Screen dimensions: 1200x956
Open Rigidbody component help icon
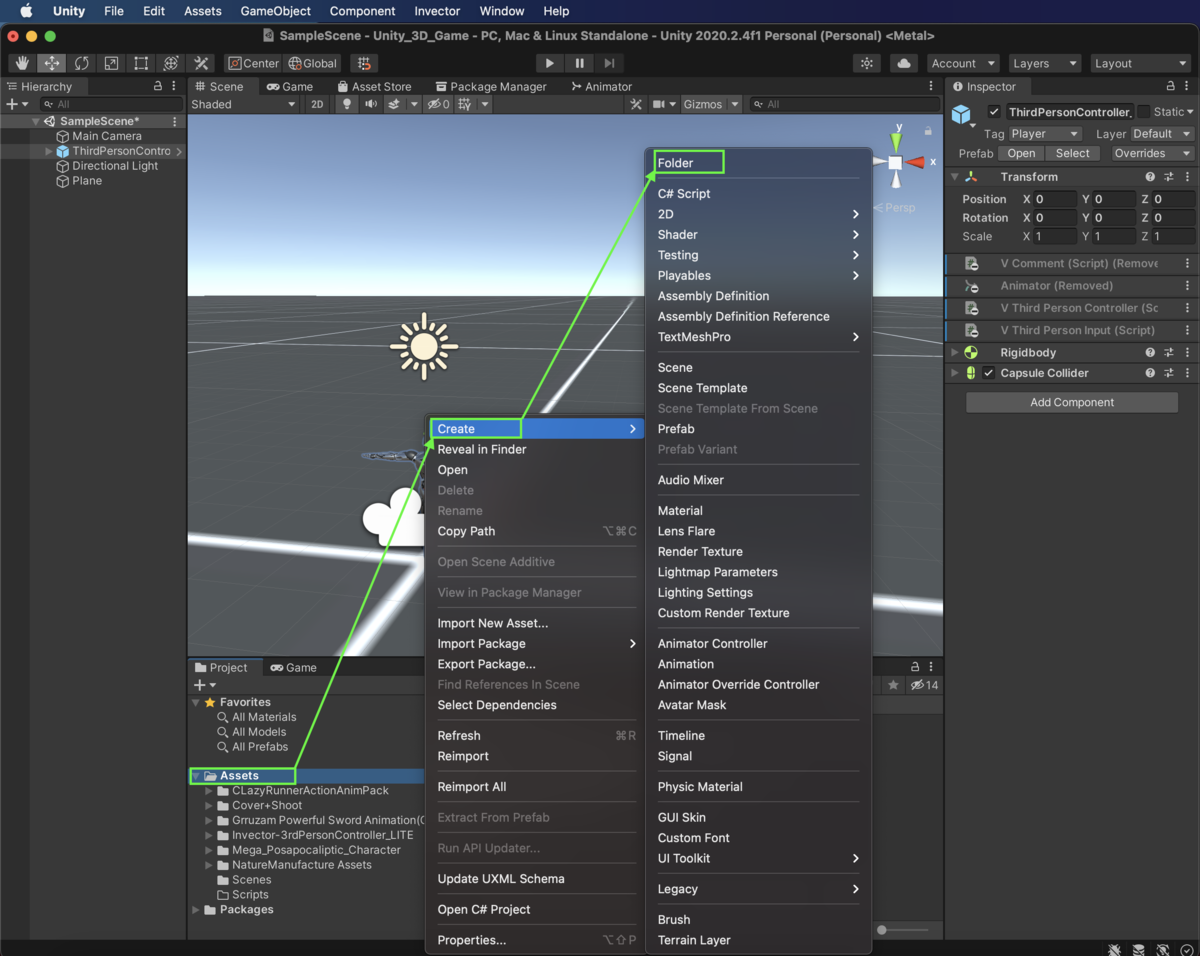pyautogui.click(x=1150, y=352)
